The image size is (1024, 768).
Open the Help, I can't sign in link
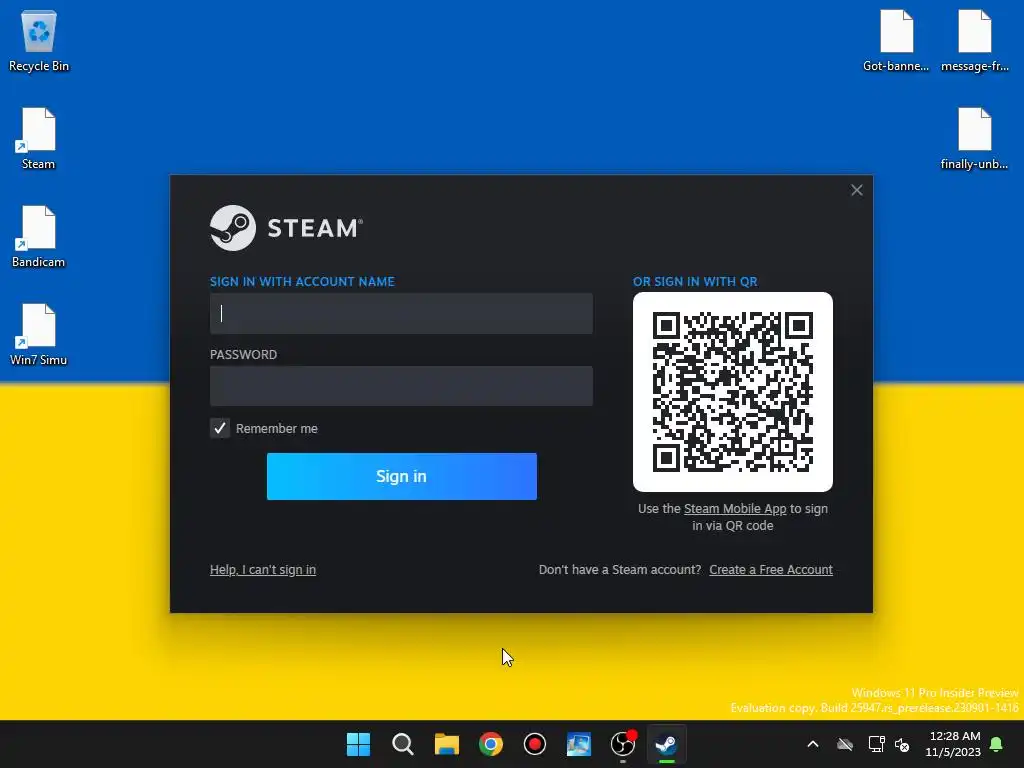(x=263, y=569)
